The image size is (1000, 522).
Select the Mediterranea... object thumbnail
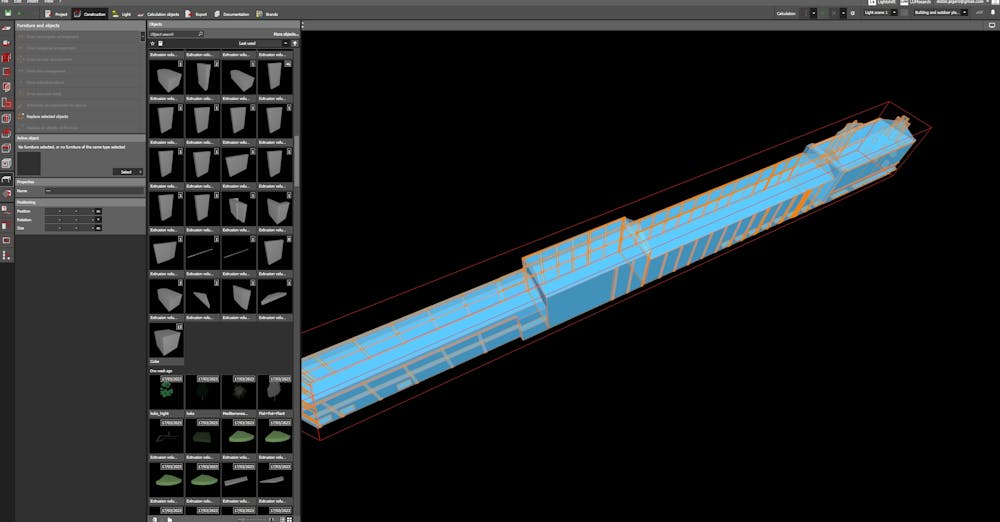pos(239,392)
